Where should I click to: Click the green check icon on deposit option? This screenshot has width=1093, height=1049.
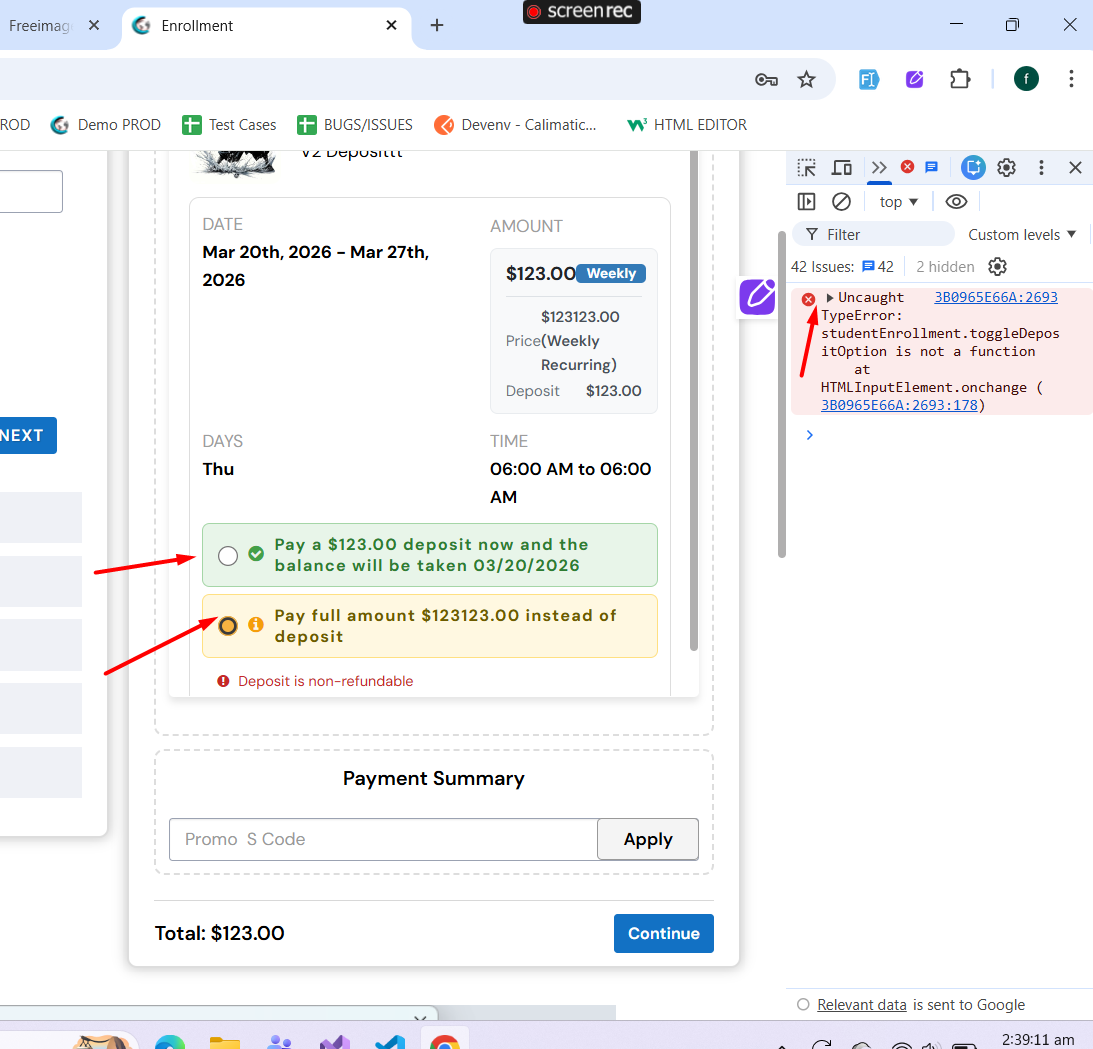pyautogui.click(x=256, y=553)
